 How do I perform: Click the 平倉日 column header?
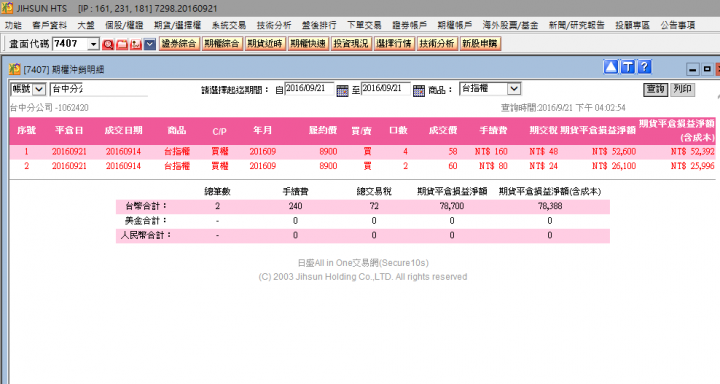point(69,131)
